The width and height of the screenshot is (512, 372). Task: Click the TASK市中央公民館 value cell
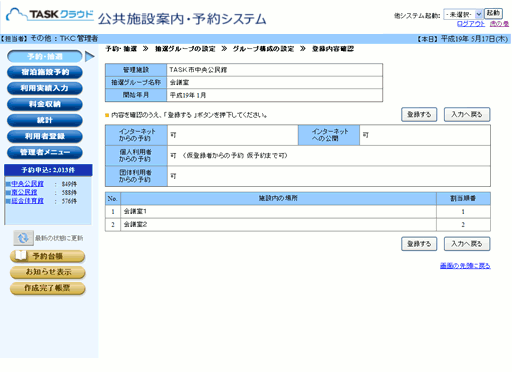(x=274, y=70)
